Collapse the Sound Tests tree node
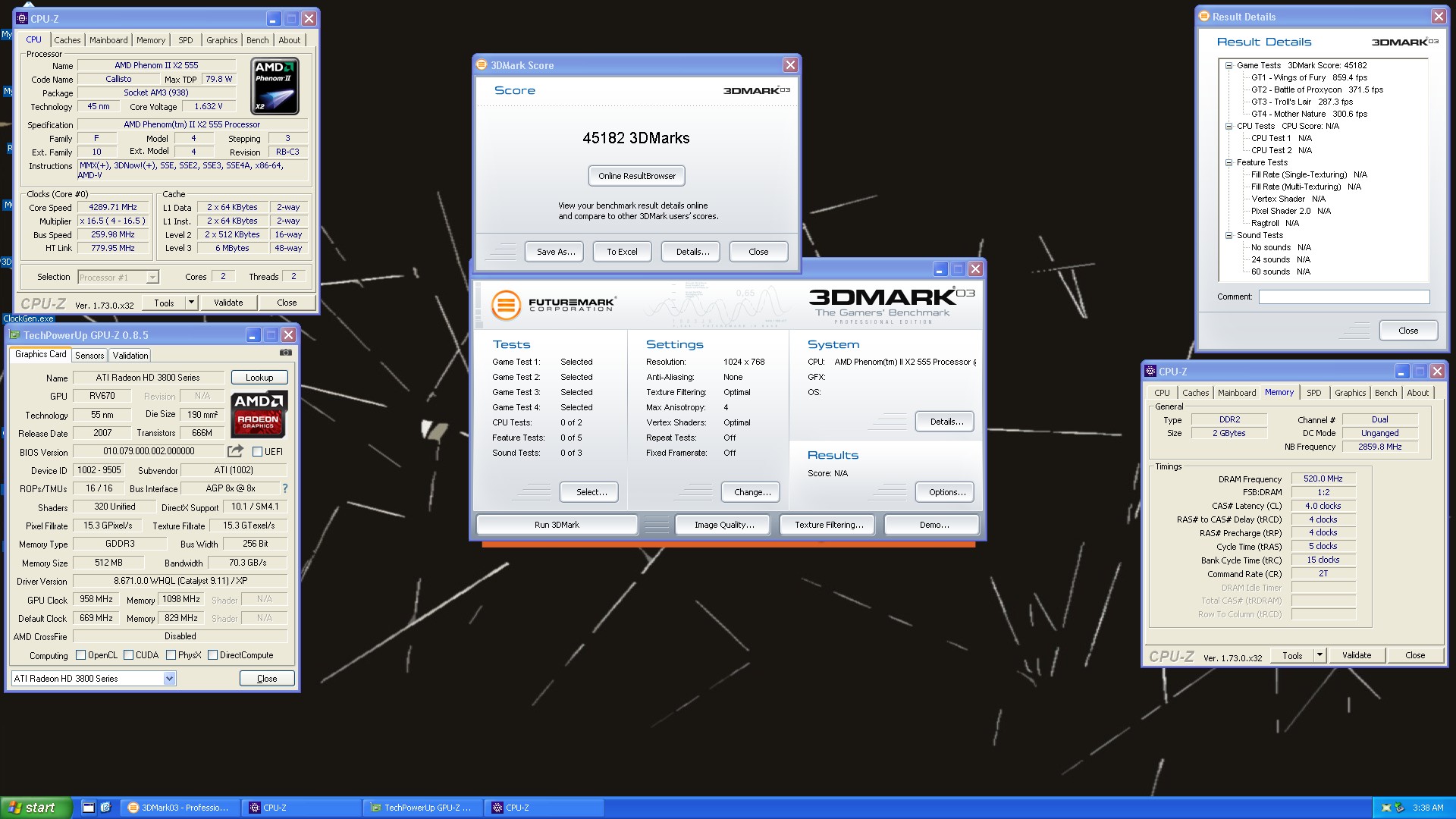 [1228, 235]
